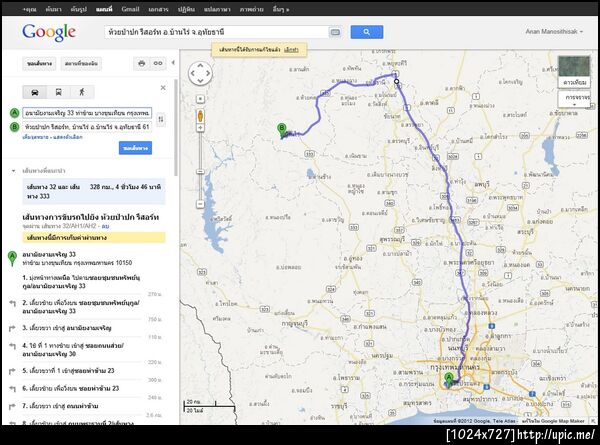Click step 7 "เลี้ยวขวา เข้าสู่ ถนนท่าข้าม"

(x=60, y=406)
